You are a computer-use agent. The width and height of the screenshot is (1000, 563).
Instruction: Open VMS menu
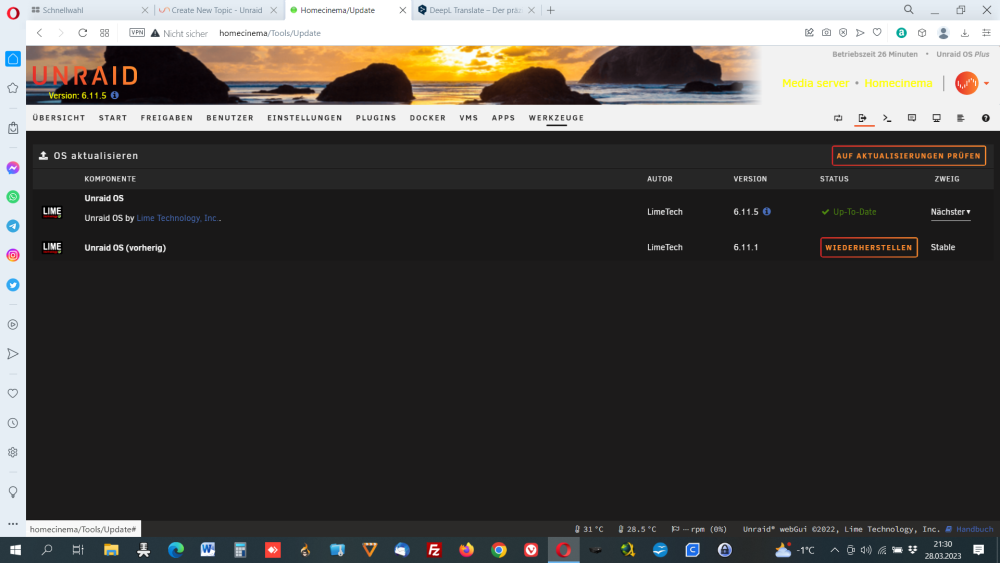tap(469, 118)
